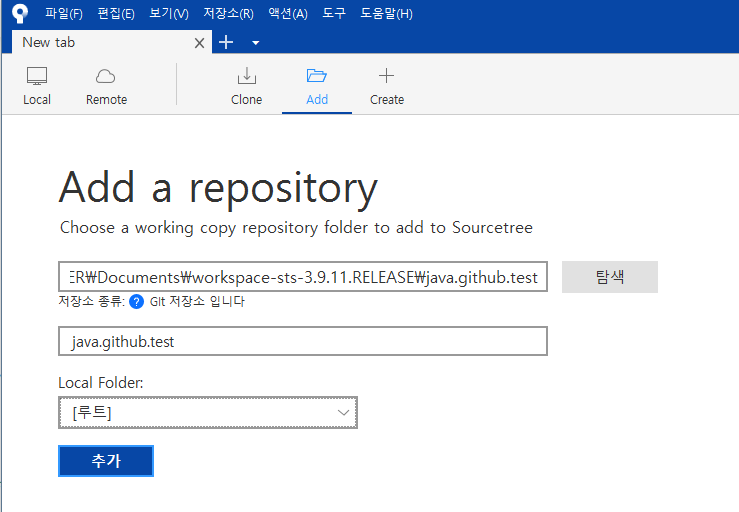Viewport: 739px width, 512px height.
Task: Click the 탐색 browse button
Action: point(609,277)
